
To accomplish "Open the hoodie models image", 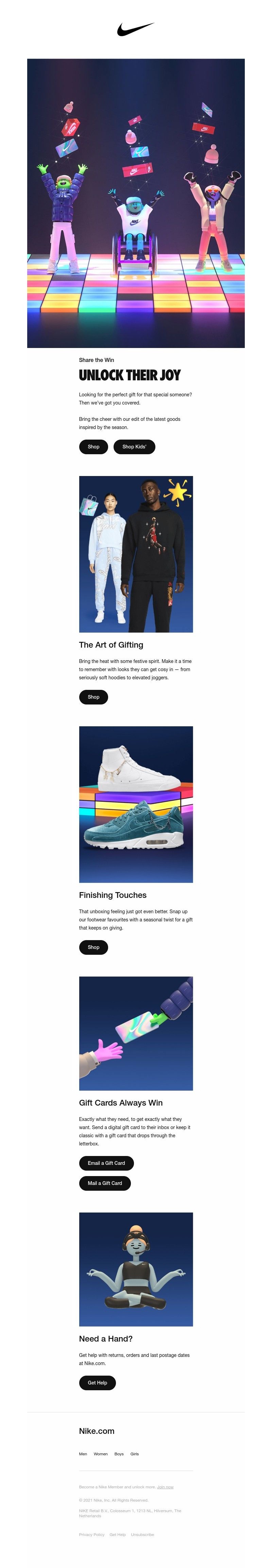I will (136, 554).
